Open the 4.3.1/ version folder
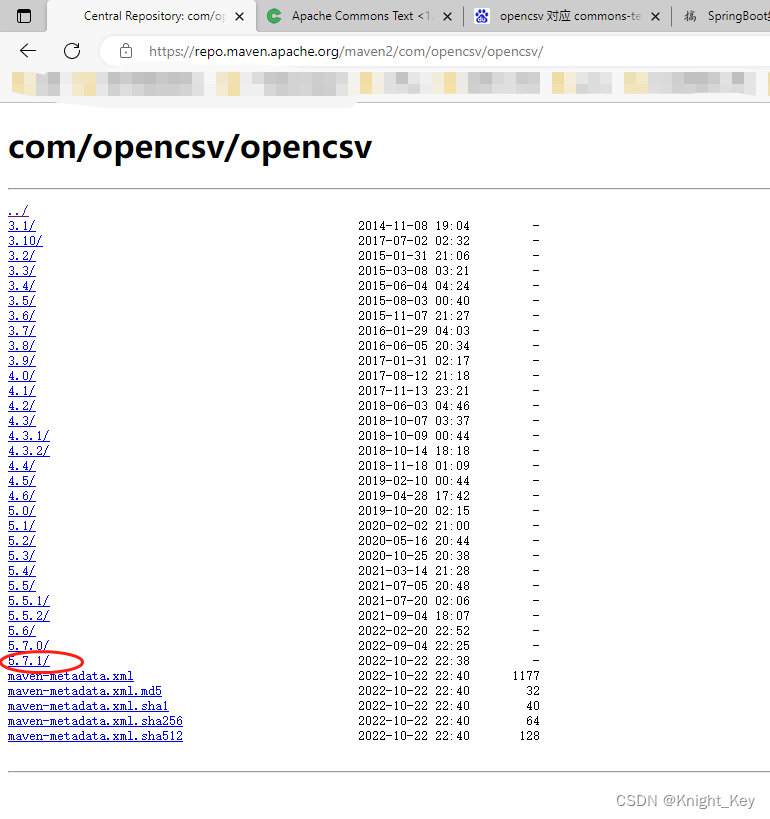This screenshot has width=770, height=819. coord(29,436)
